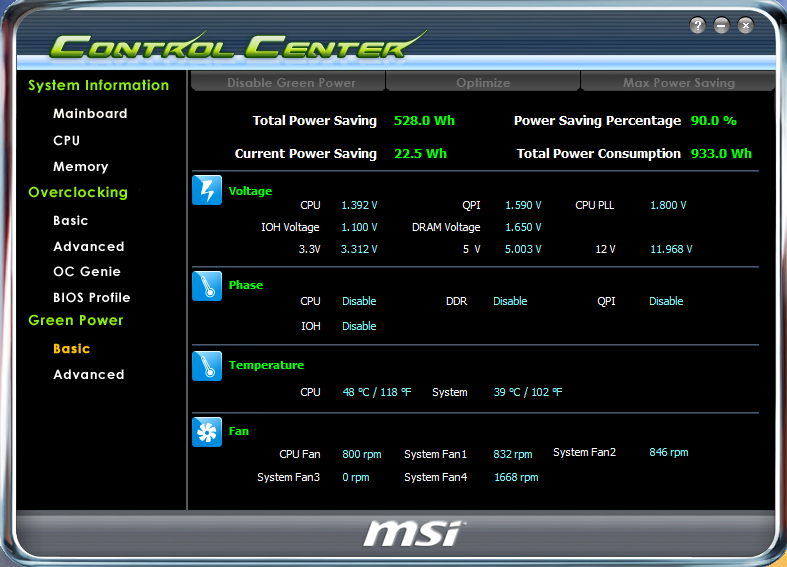787x567 pixels.
Task: Select the highlighted Basic under Green Power
Action: point(72,349)
